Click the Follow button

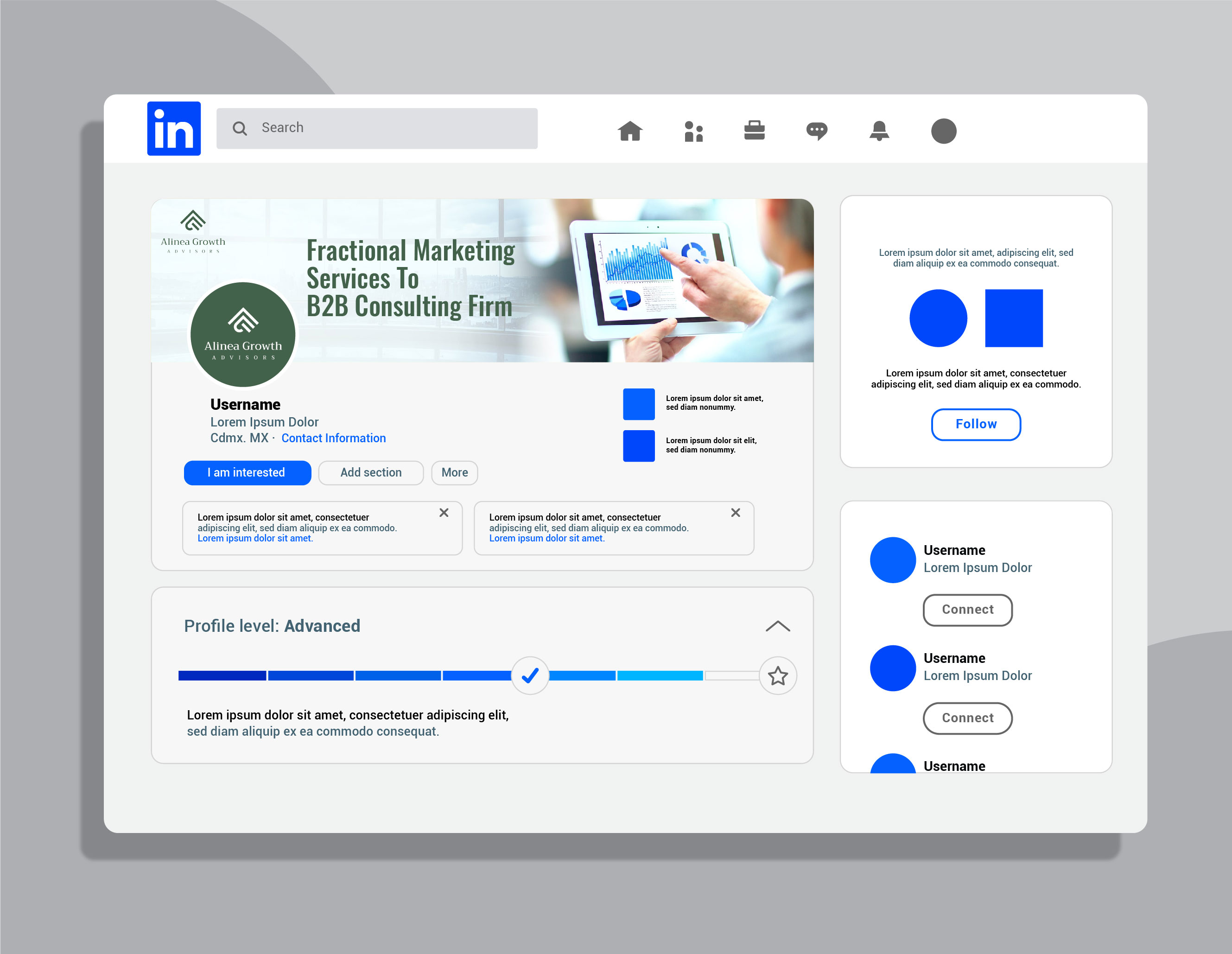976,424
